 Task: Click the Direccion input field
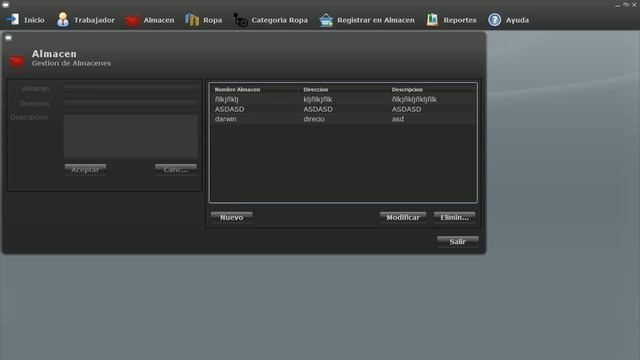131,103
